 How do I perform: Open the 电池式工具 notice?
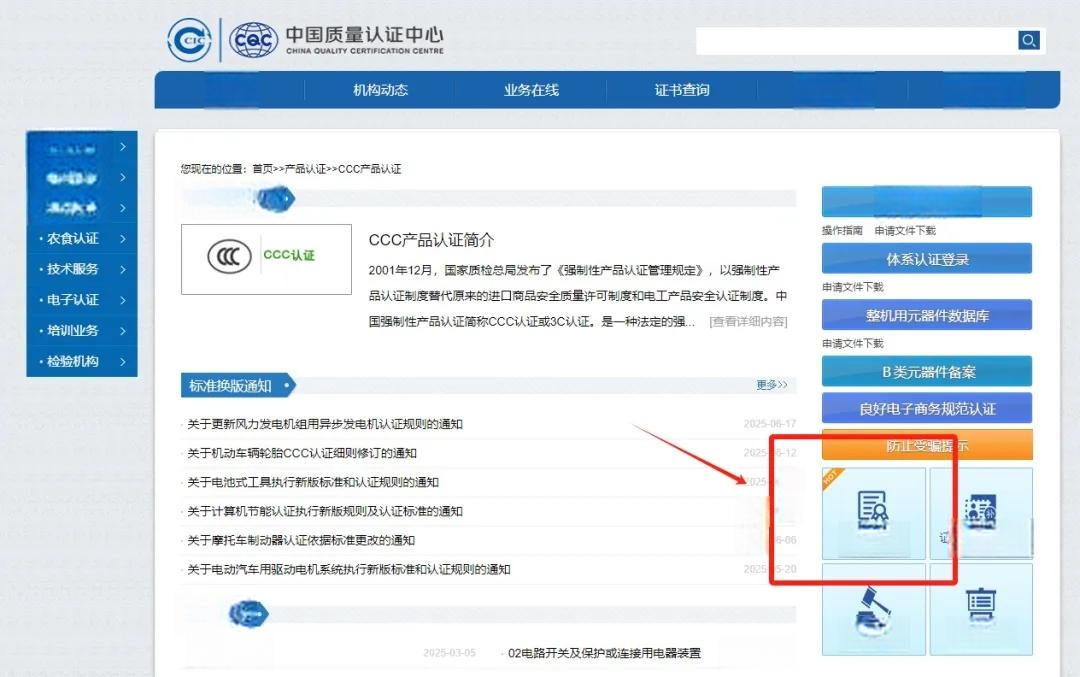pyautogui.click(x=313, y=482)
